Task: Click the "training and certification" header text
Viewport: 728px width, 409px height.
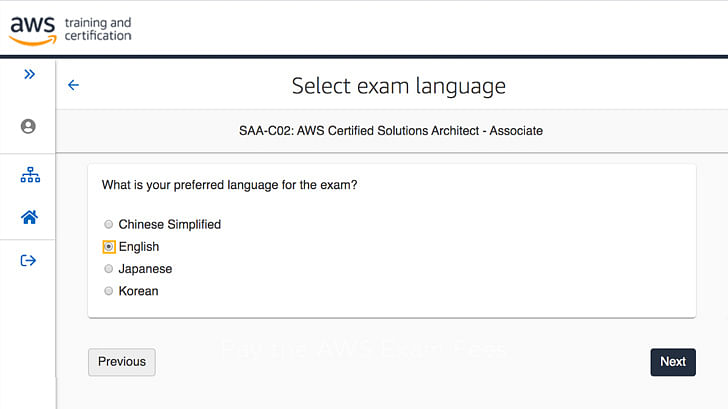Action: (97, 29)
